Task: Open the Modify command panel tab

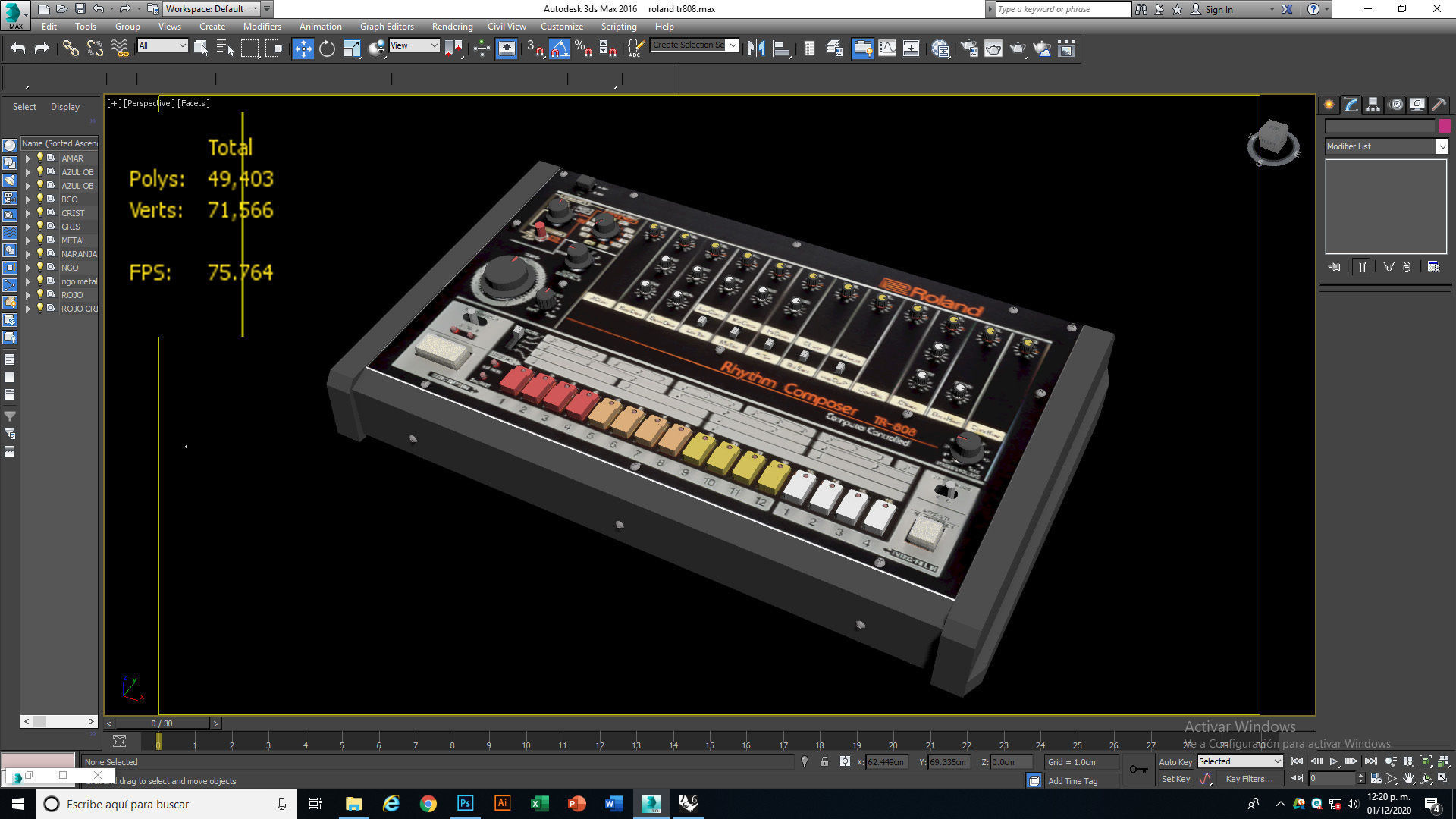Action: 1351,105
